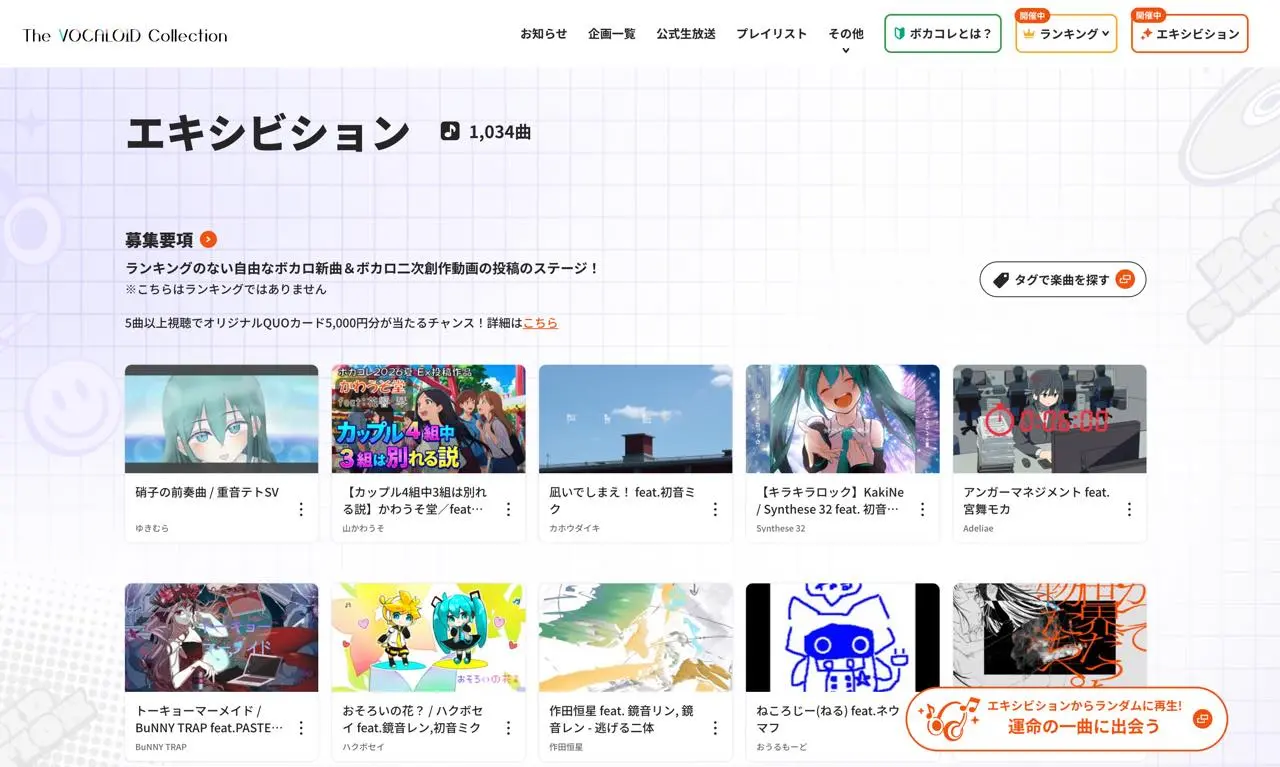This screenshot has width=1280, height=767.
Task: Click the crown icon in ランキング button
Action: (1029, 34)
